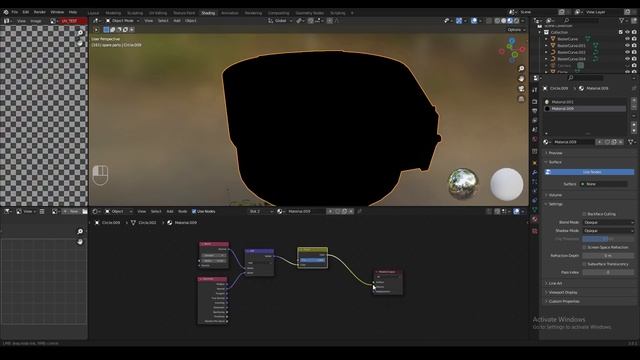640x360 pixels.
Task: Toggle viewport overlays button
Action: pyautogui.click(x=474, y=20)
